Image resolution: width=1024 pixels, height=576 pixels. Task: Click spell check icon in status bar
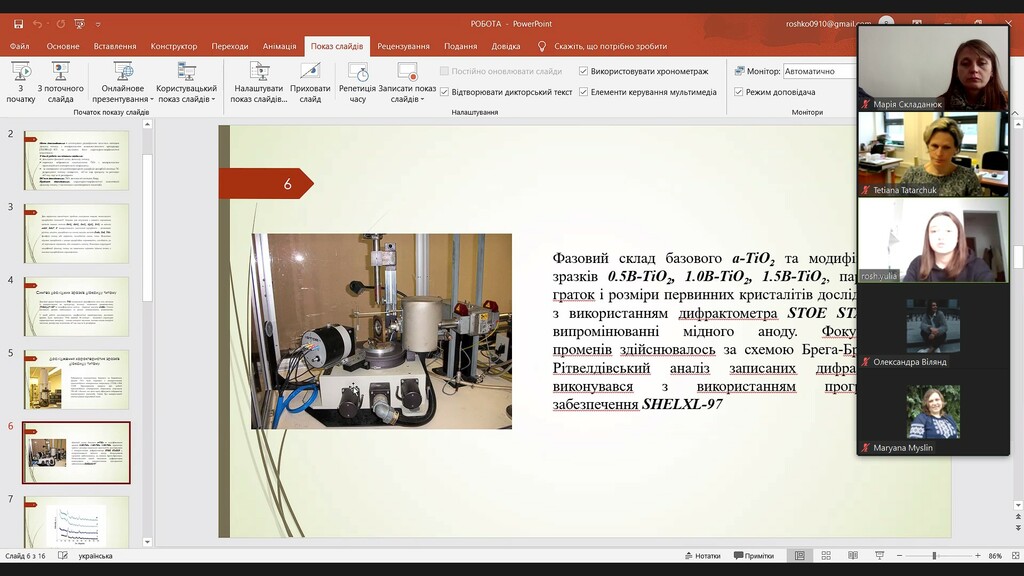tap(63, 556)
